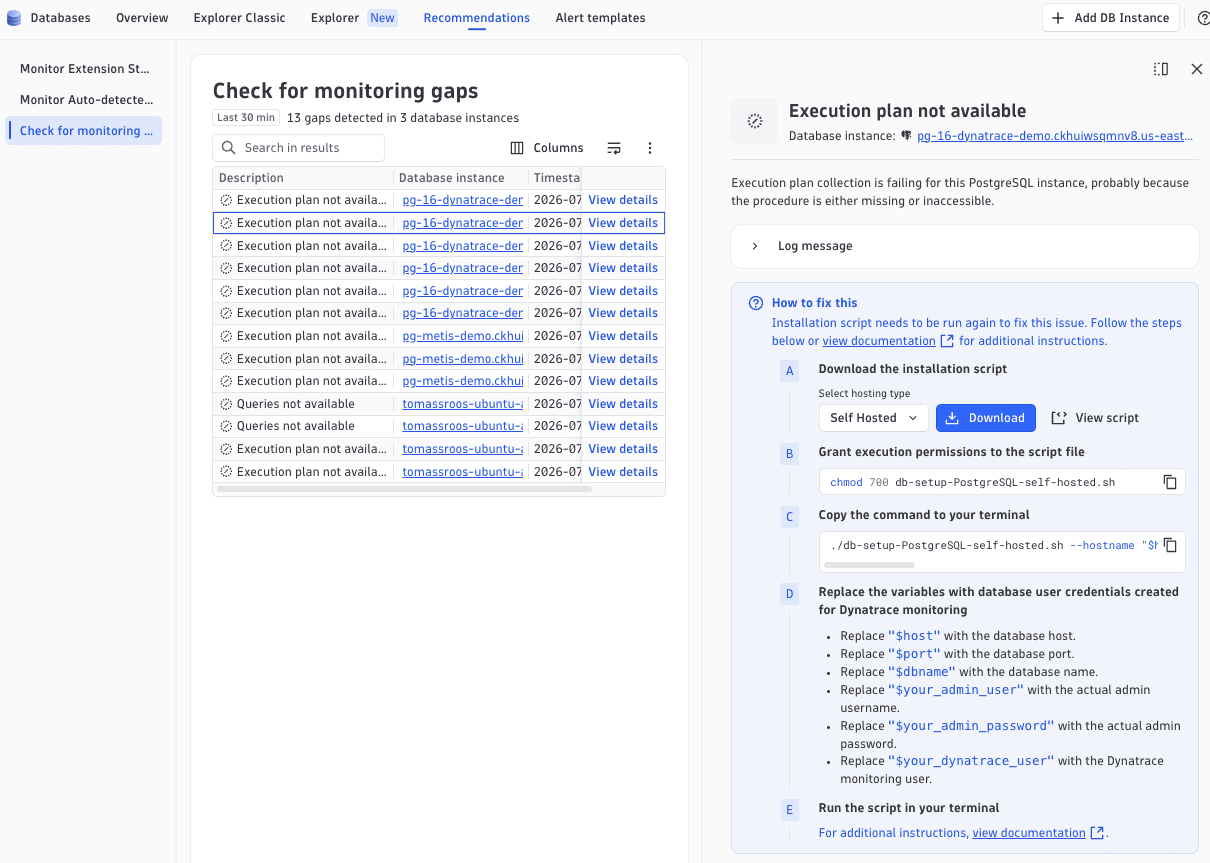View details for first Queries not available row
Image resolution: width=1210 pixels, height=863 pixels.
click(x=623, y=404)
